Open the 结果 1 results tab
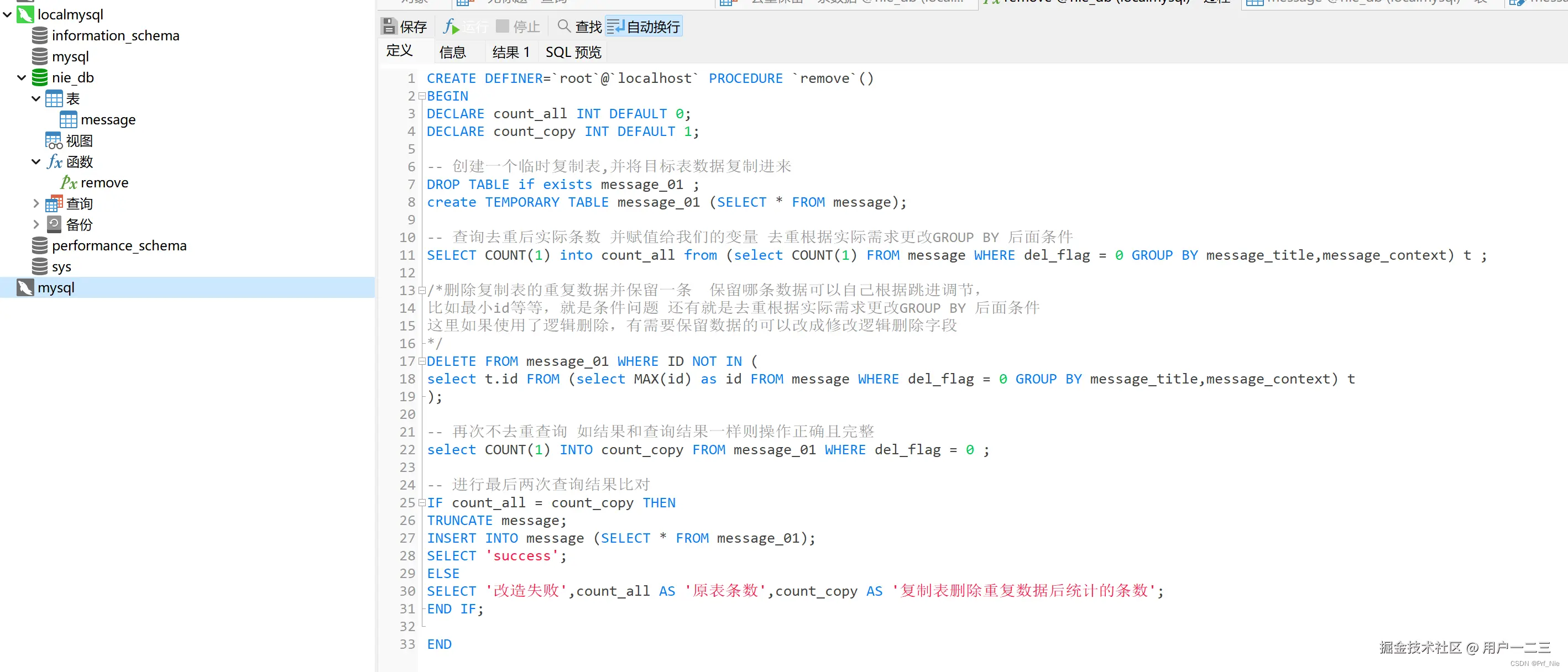 [x=510, y=53]
